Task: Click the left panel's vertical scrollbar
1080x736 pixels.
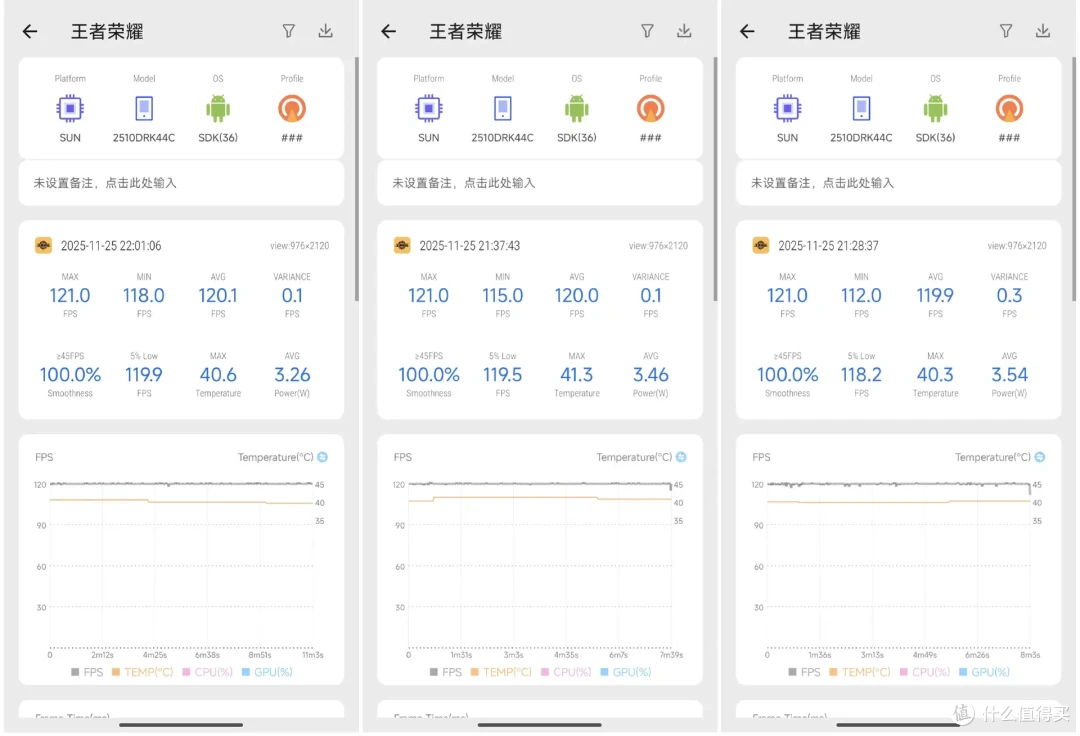Action: click(357, 179)
